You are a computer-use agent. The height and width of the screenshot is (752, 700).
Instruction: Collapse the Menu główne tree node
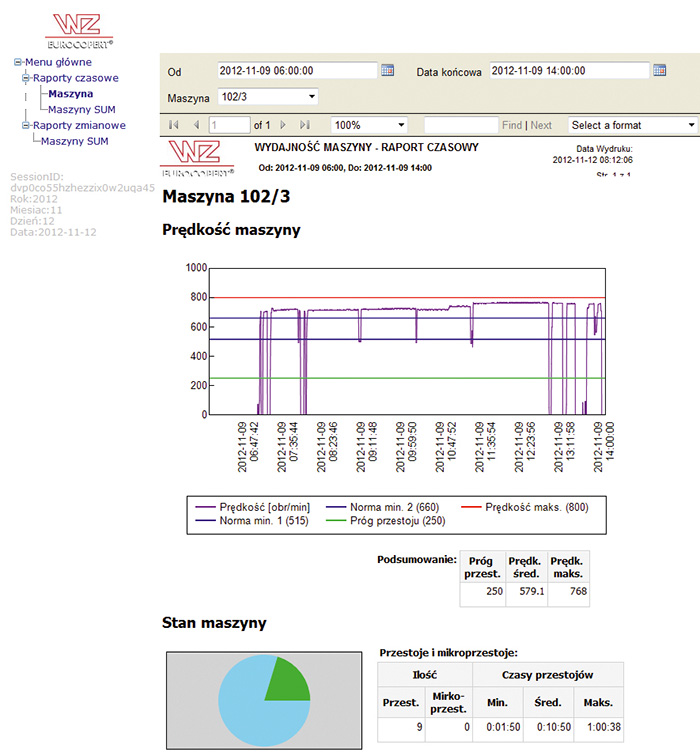pos(18,62)
